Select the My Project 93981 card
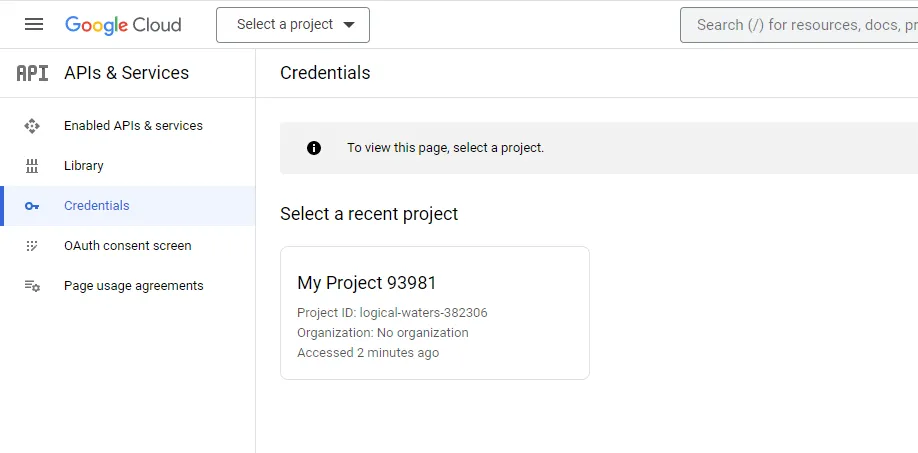The height and width of the screenshot is (453, 918). 435,313
